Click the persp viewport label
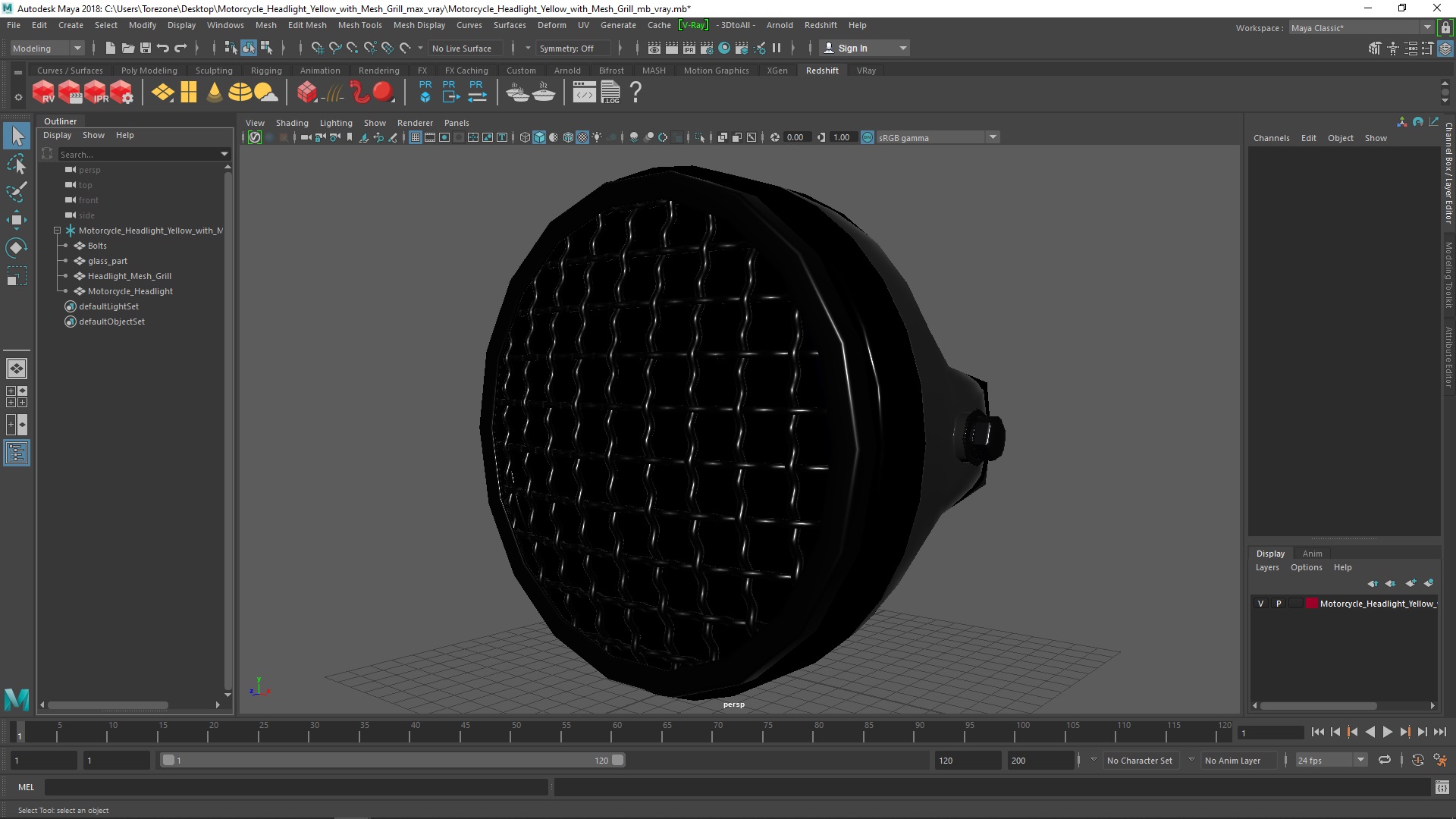This screenshot has height=819, width=1456. [x=734, y=704]
